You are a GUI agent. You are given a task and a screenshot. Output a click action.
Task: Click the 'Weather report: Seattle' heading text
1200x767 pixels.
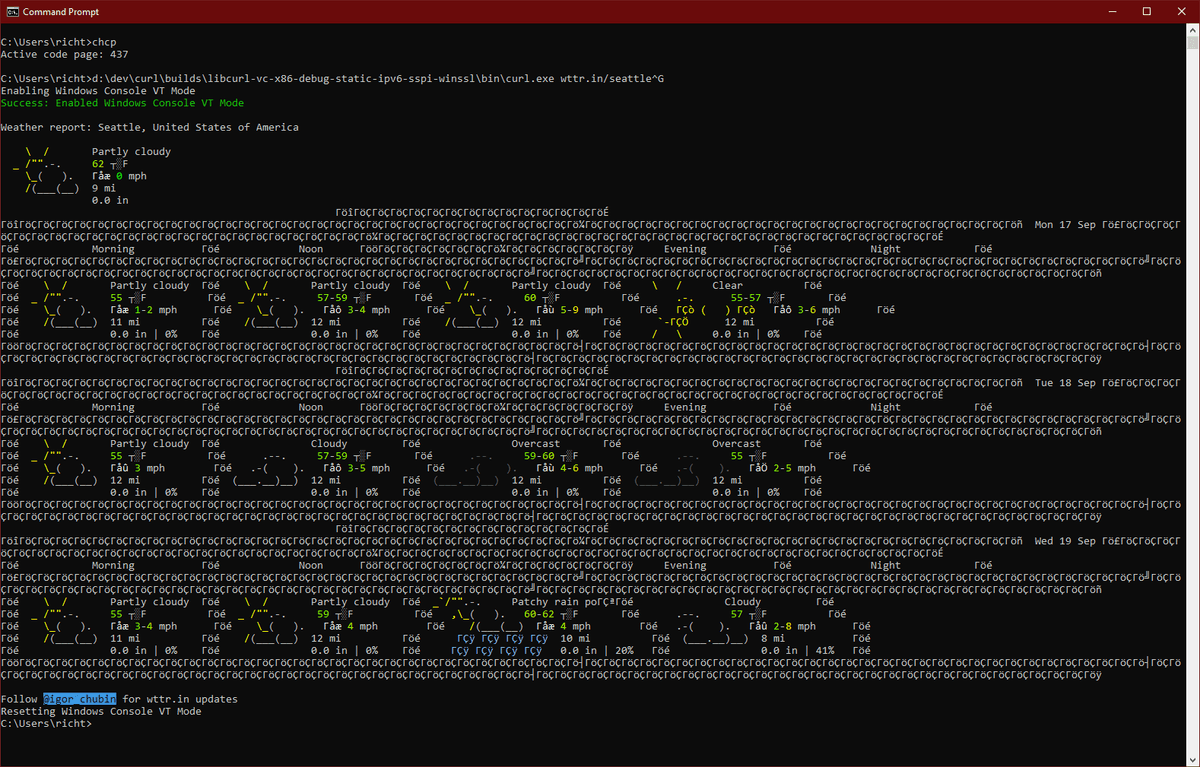pos(150,127)
